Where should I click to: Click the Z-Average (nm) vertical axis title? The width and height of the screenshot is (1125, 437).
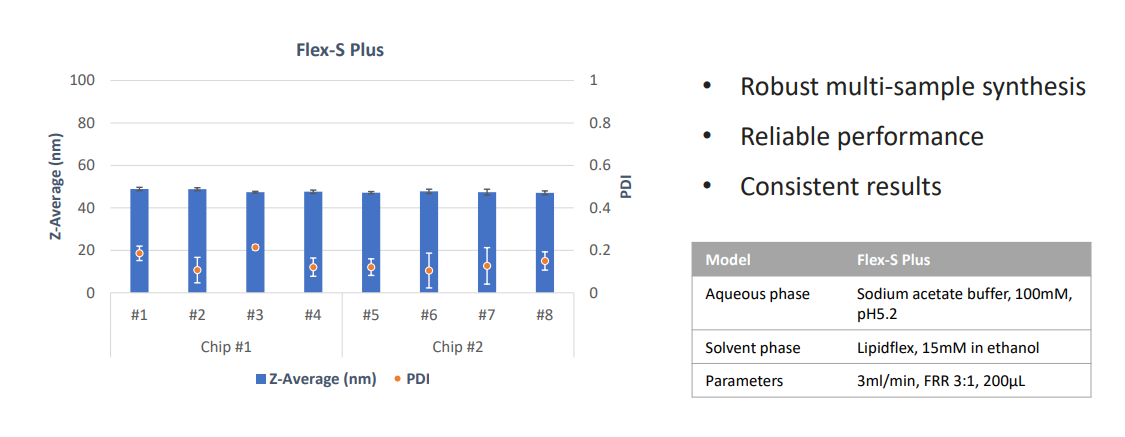[57, 187]
